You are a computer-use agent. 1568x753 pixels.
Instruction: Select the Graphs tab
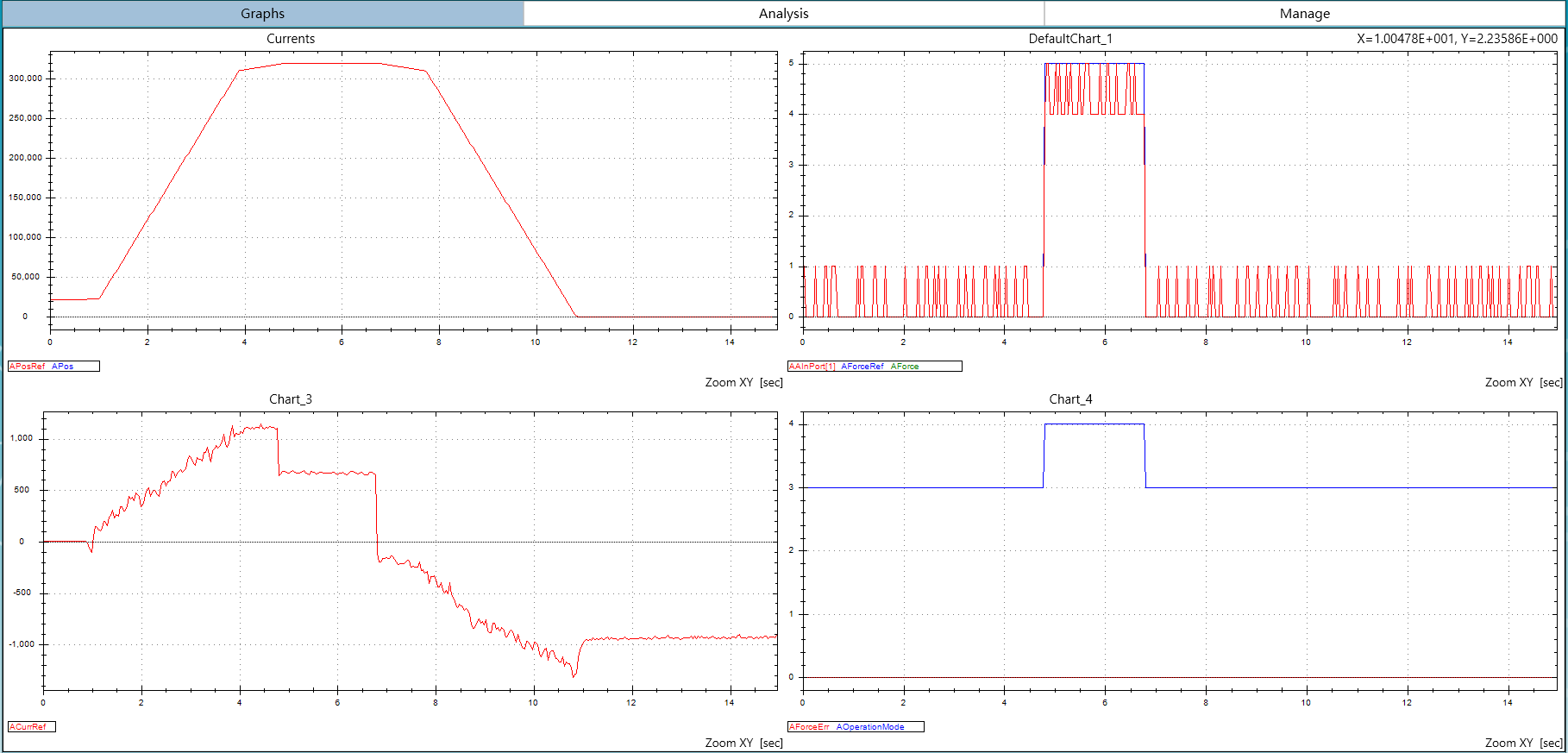click(262, 14)
